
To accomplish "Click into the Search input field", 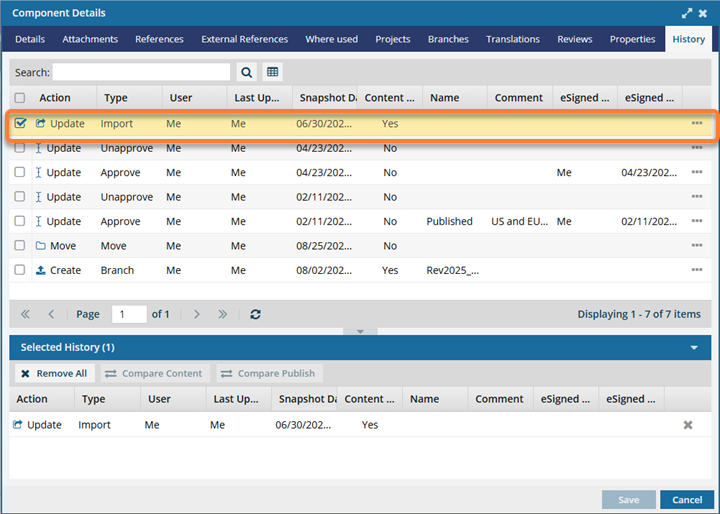I will [141, 72].
